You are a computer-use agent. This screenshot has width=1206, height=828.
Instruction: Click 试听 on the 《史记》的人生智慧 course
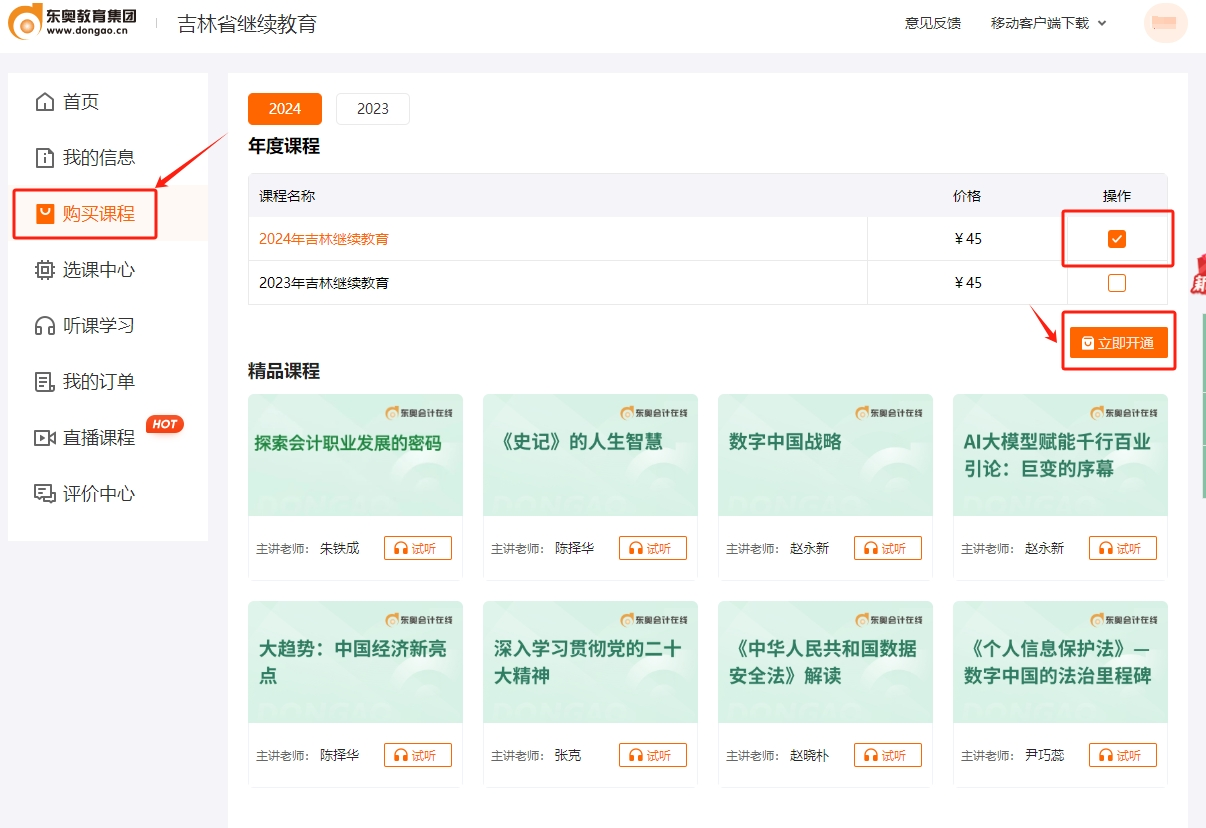pyautogui.click(x=653, y=547)
